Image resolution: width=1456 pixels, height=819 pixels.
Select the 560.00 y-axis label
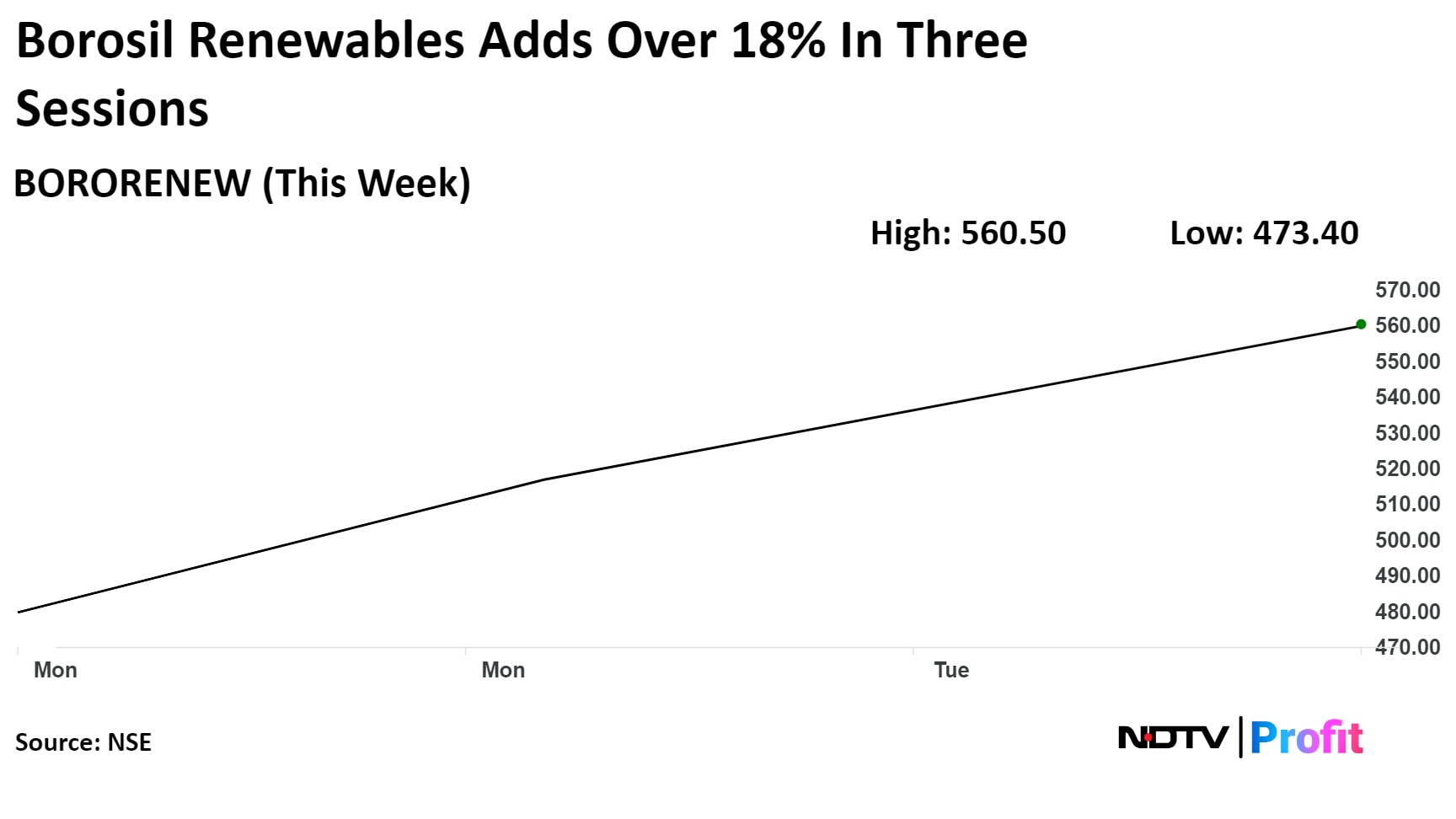click(1407, 325)
